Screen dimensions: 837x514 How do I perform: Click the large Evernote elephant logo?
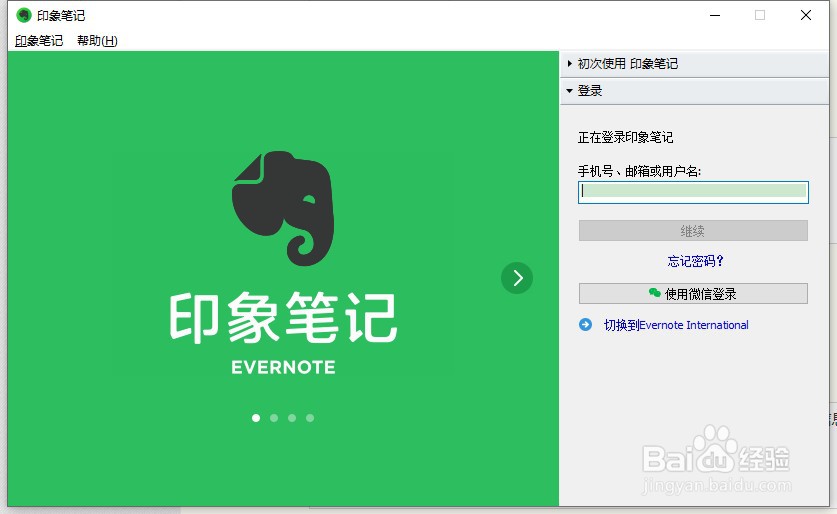[283, 208]
